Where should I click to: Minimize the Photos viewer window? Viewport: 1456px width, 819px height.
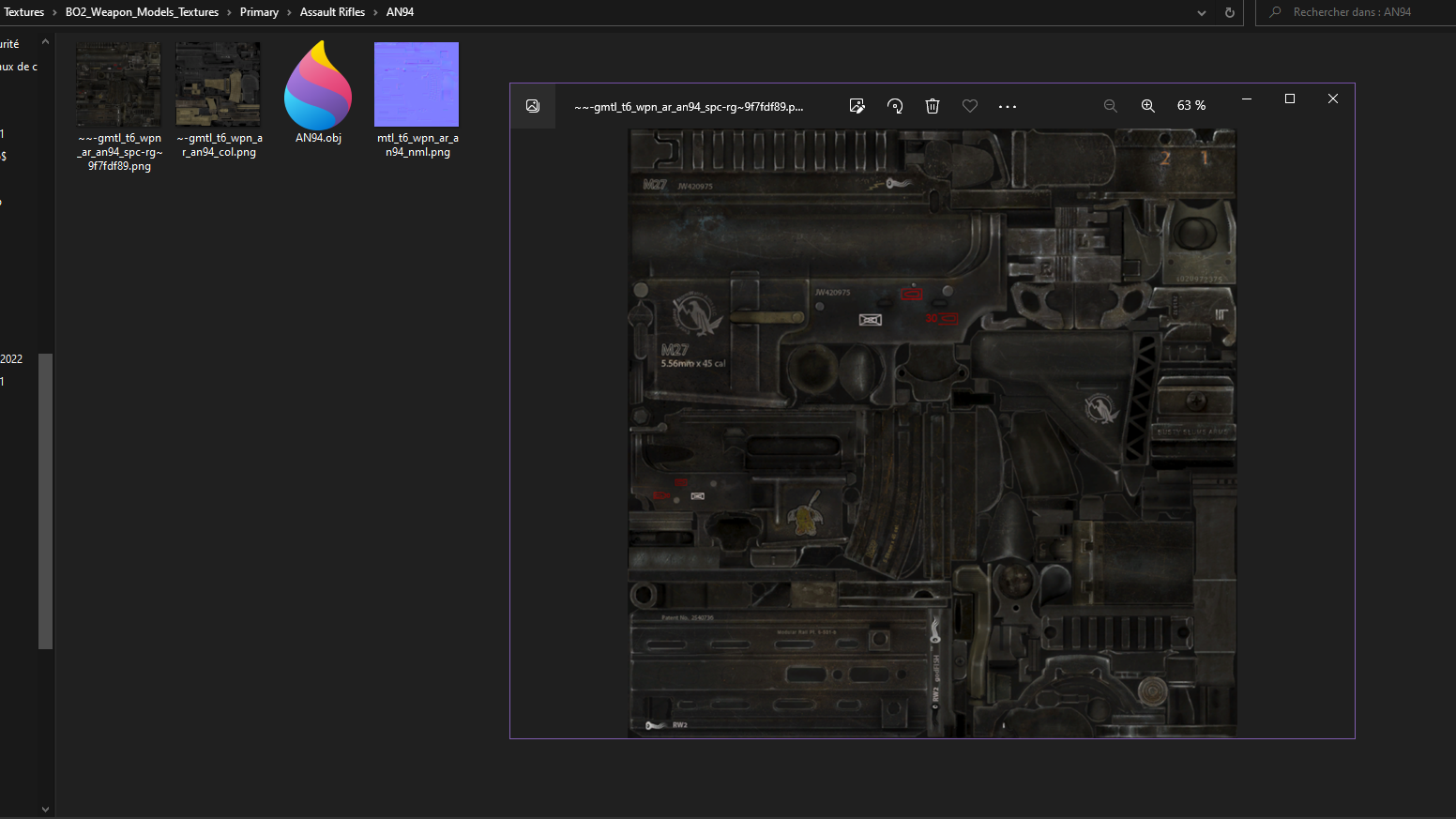point(1247,99)
